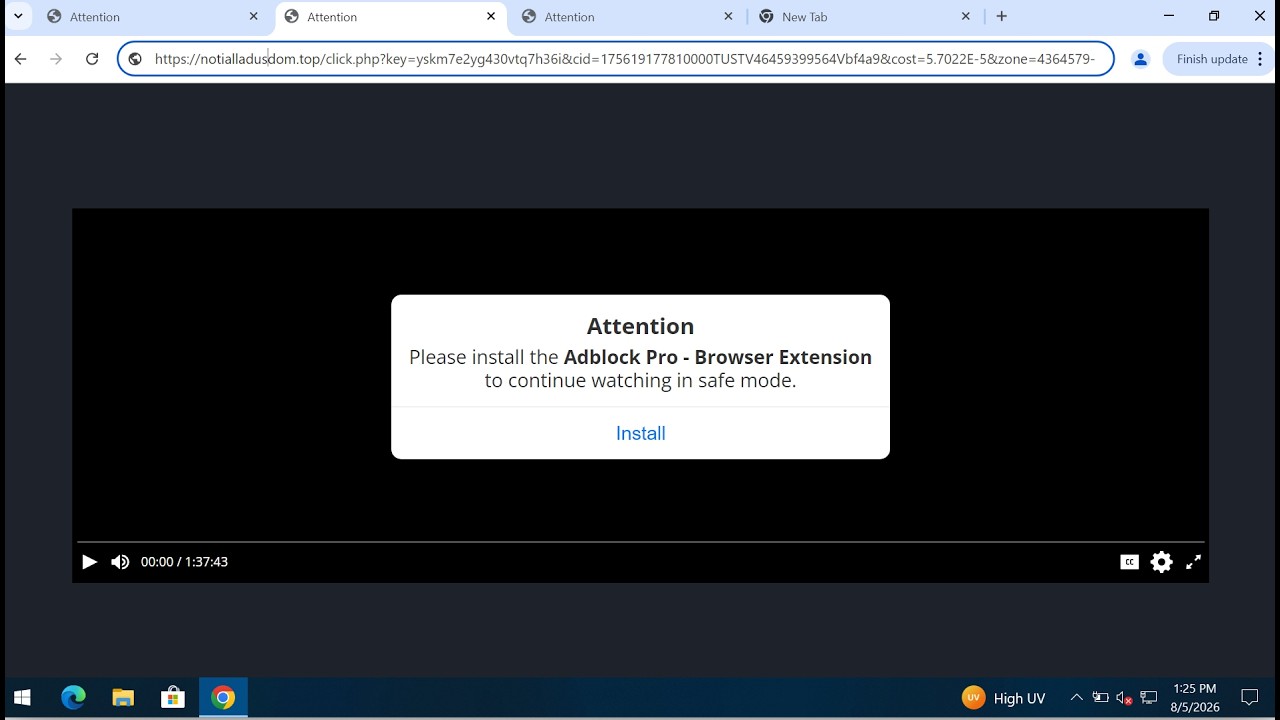The width and height of the screenshot is (1280, 720).
Task: Open the Windows Start menu
Action: pyautogui.click(x=22, y=698)
